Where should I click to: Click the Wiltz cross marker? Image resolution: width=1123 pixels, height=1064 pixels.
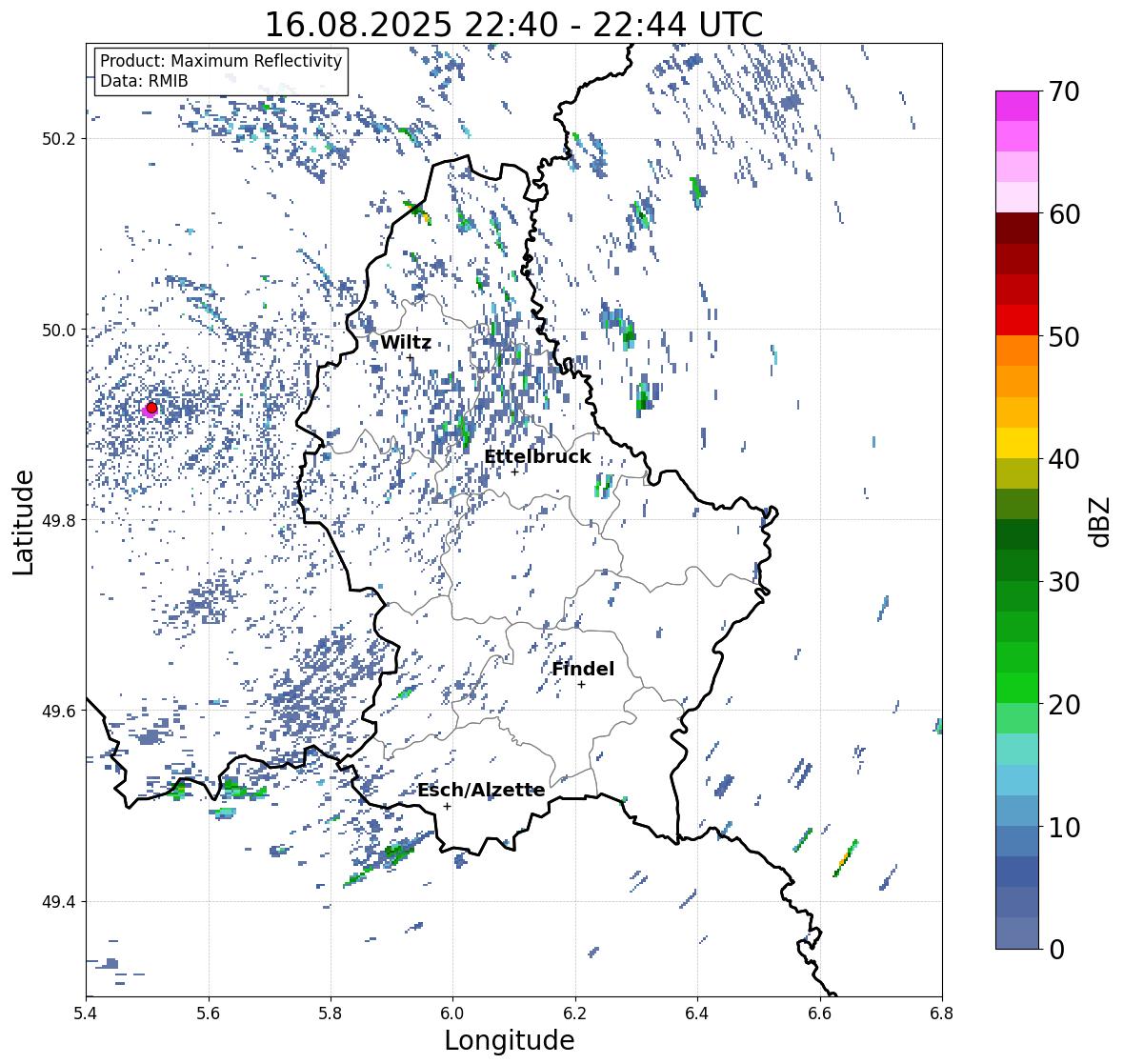click(x=411, y=357)
